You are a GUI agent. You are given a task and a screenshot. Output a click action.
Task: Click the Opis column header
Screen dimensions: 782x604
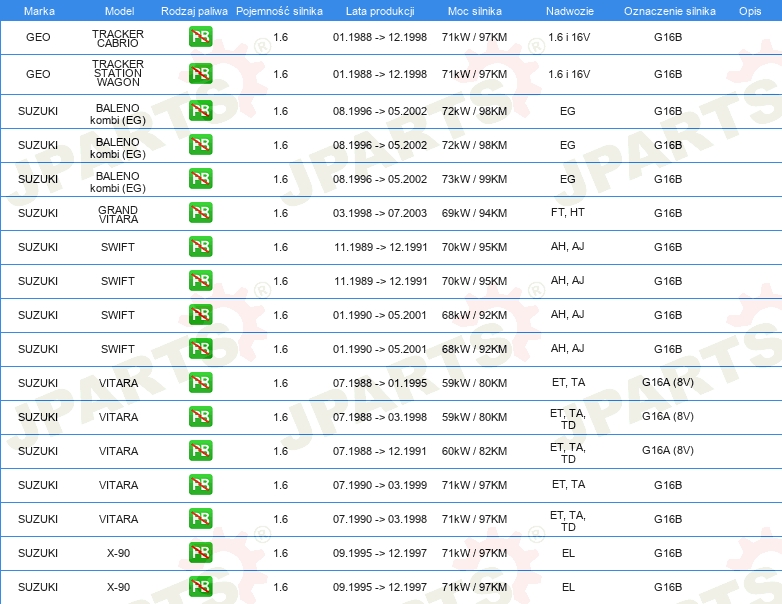tap(750, 11)
